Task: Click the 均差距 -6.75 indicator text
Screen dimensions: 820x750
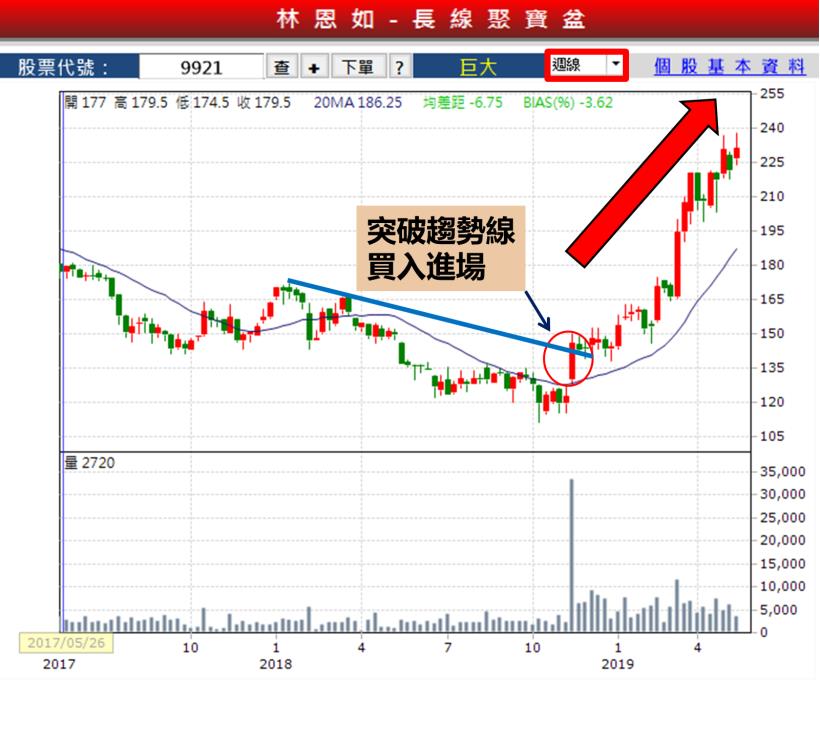Action: pyautogui.click(x=463, y=102)
